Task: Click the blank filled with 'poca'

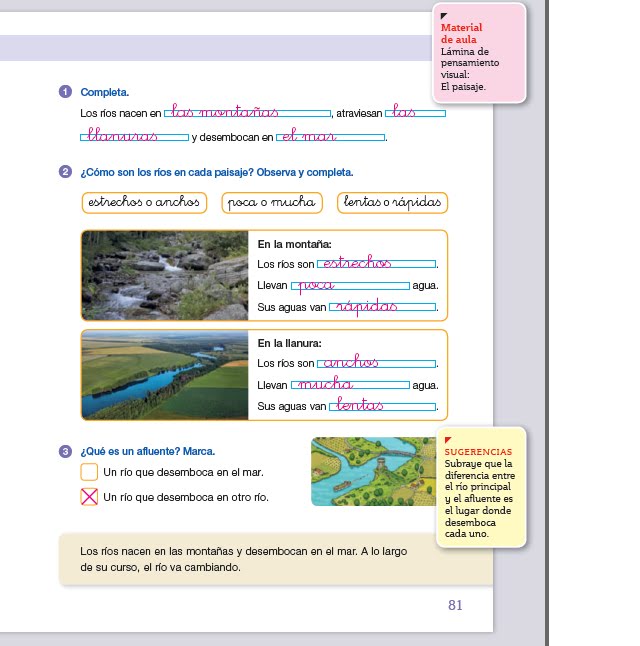Action: point(350,286)
